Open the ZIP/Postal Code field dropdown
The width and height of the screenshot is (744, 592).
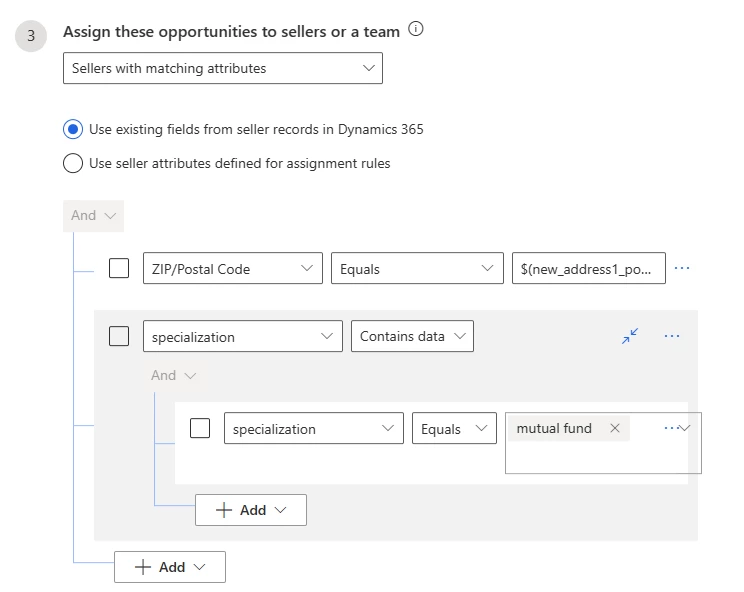(x=232, y=268)
